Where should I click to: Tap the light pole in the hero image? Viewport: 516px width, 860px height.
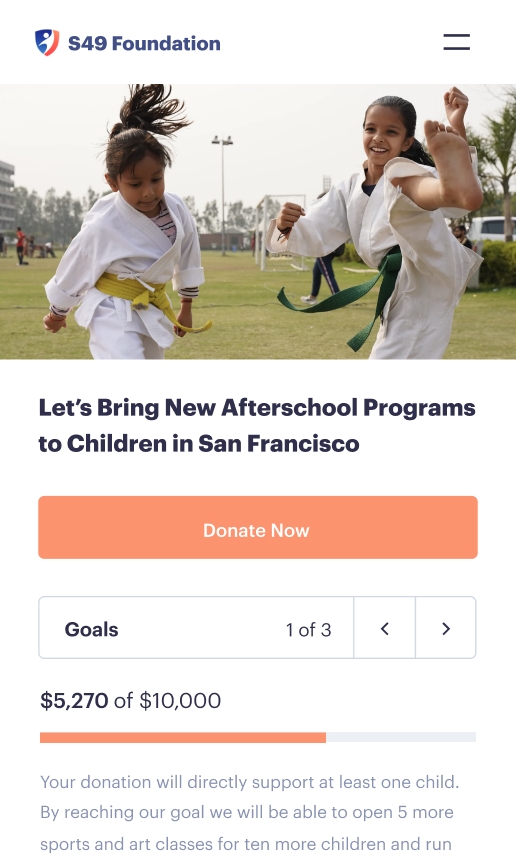pyautogui.click(x=223, y=195)
